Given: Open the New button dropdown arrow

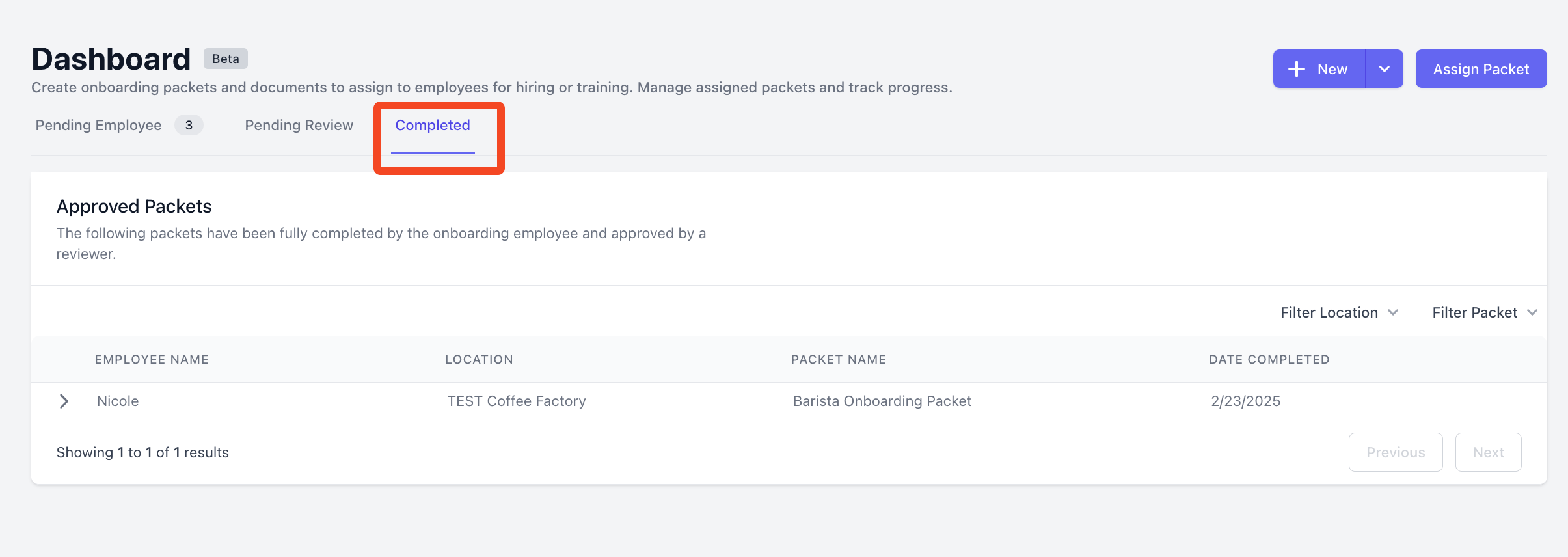Looking at the screenshot, I should pos(1385,69).
